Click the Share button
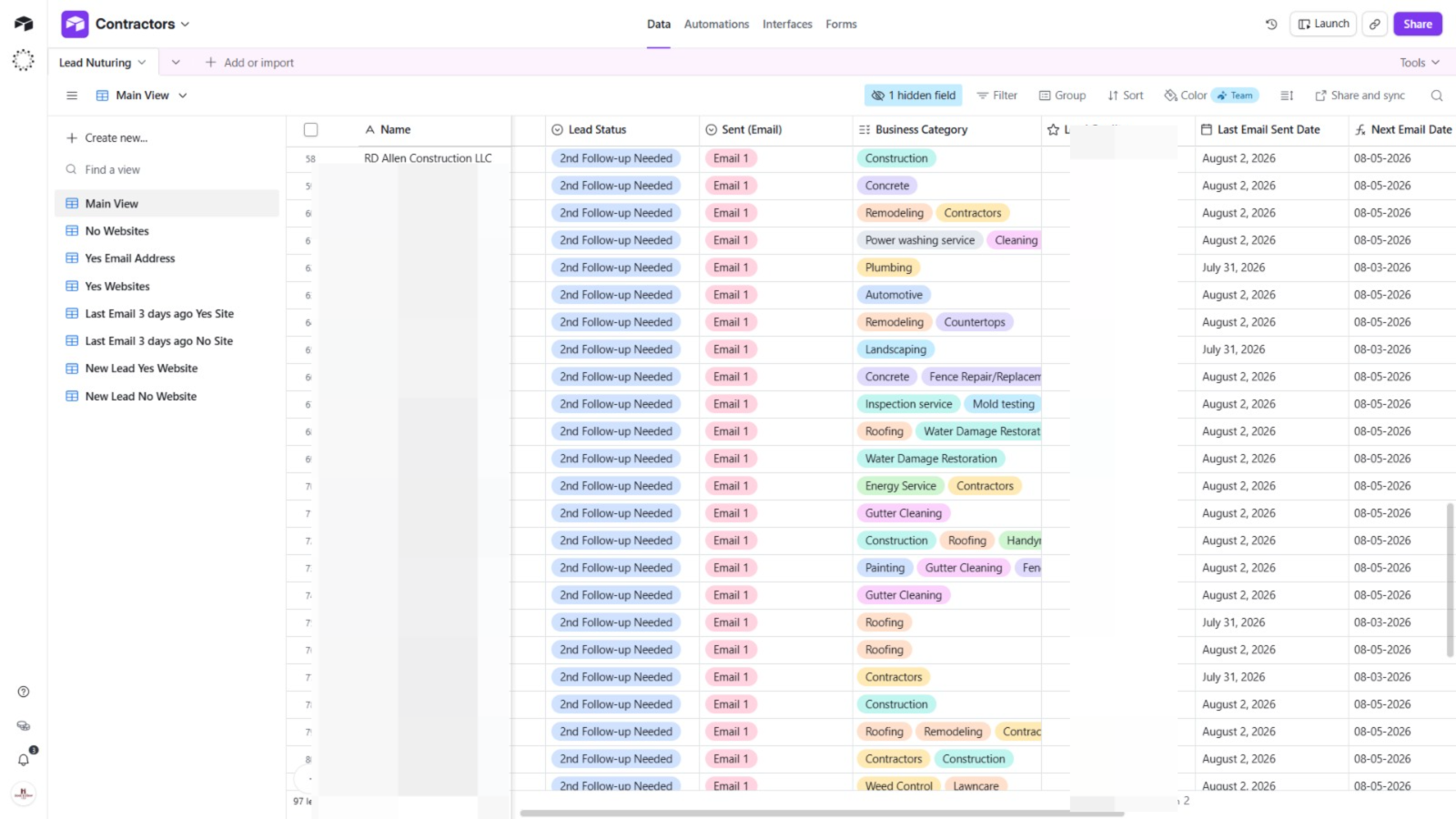The image size is (1456, 819). click(1418, 25)
